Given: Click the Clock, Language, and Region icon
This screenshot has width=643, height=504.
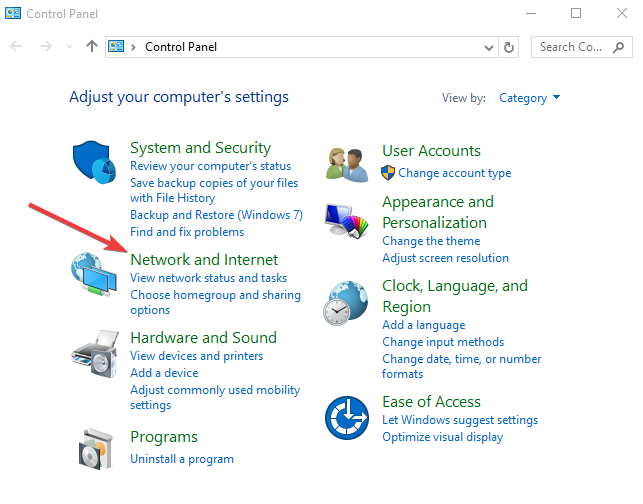Looking at the screenshot, I should 347,303.
